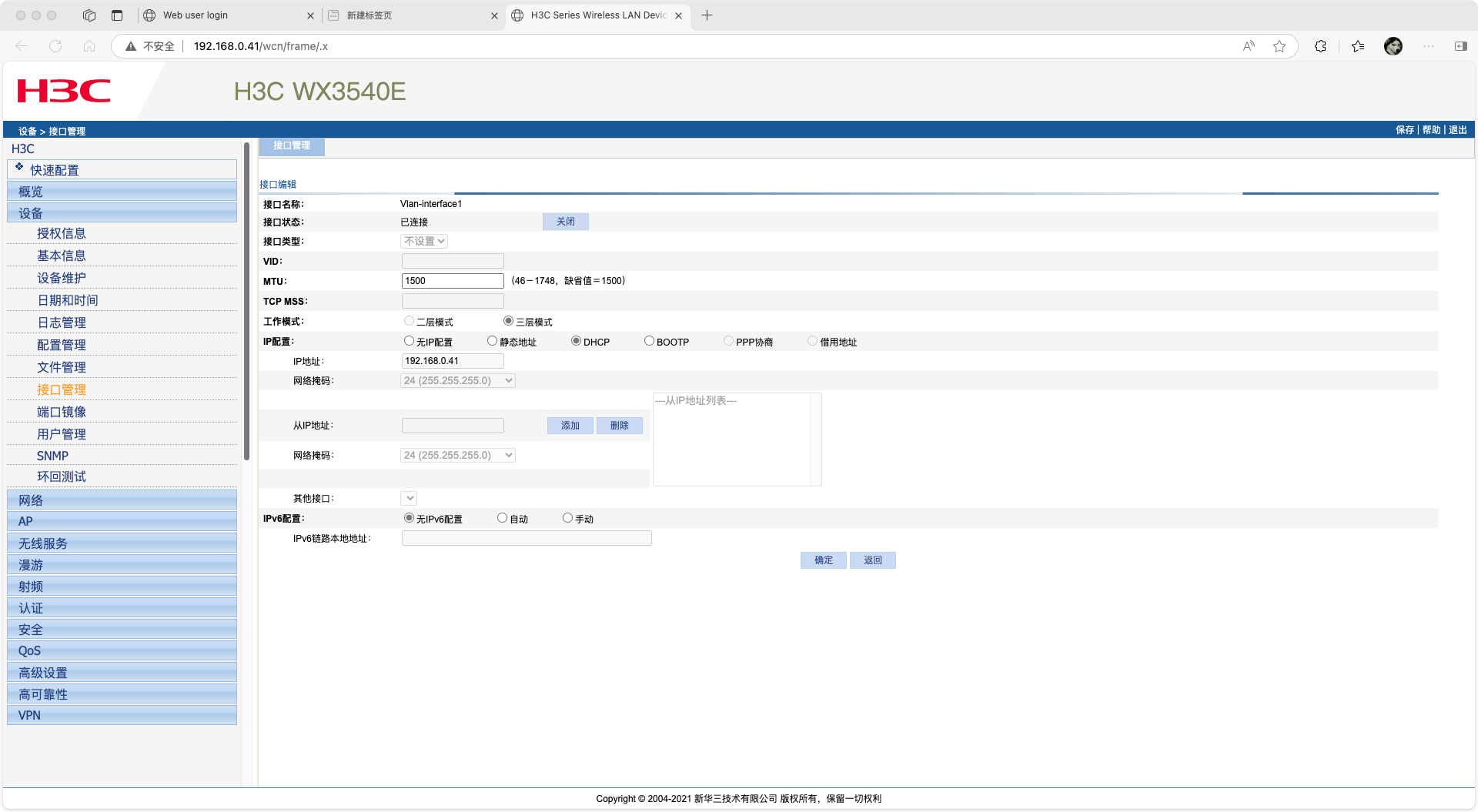Image resolution: width=1478 pixels, height=812 pixels.
Task: Go to browser home icon
Action: 89,46
